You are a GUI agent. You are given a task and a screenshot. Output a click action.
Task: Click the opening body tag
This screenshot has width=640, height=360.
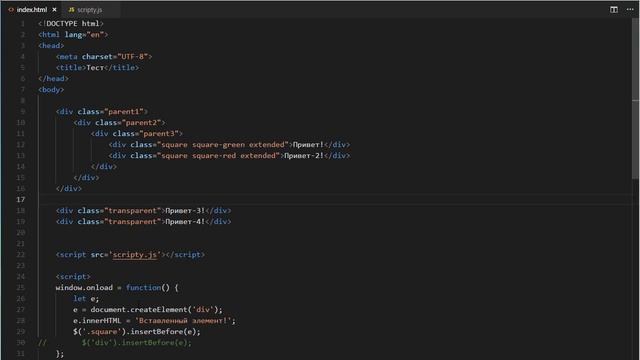(x=51, y=90)
